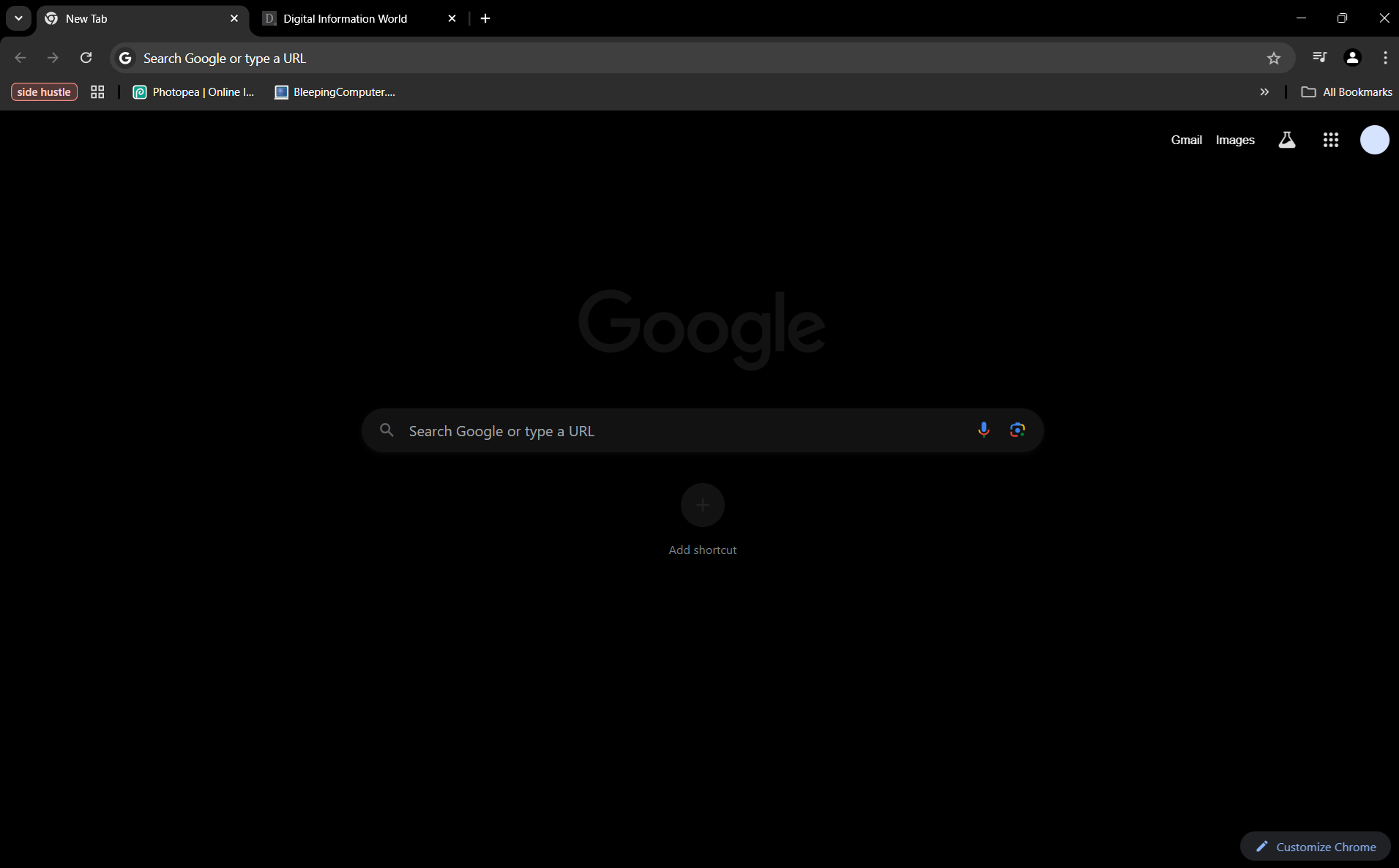
Task: Click the Google icon in address bar
Action: click(125, 58)
